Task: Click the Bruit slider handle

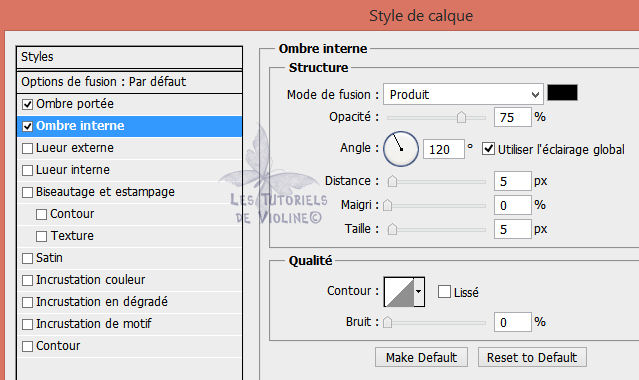Action: click(x=388, y=323)
